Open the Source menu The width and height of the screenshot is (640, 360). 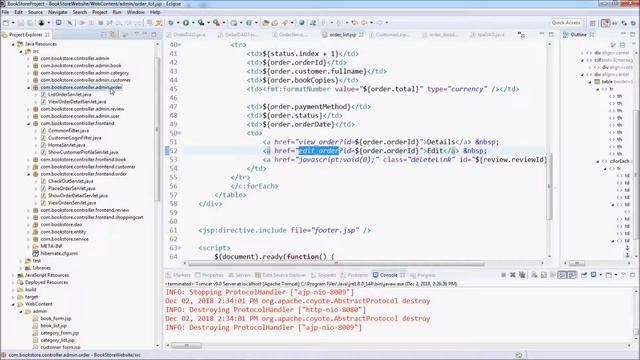pyautogui.click(x=35, y=12)
